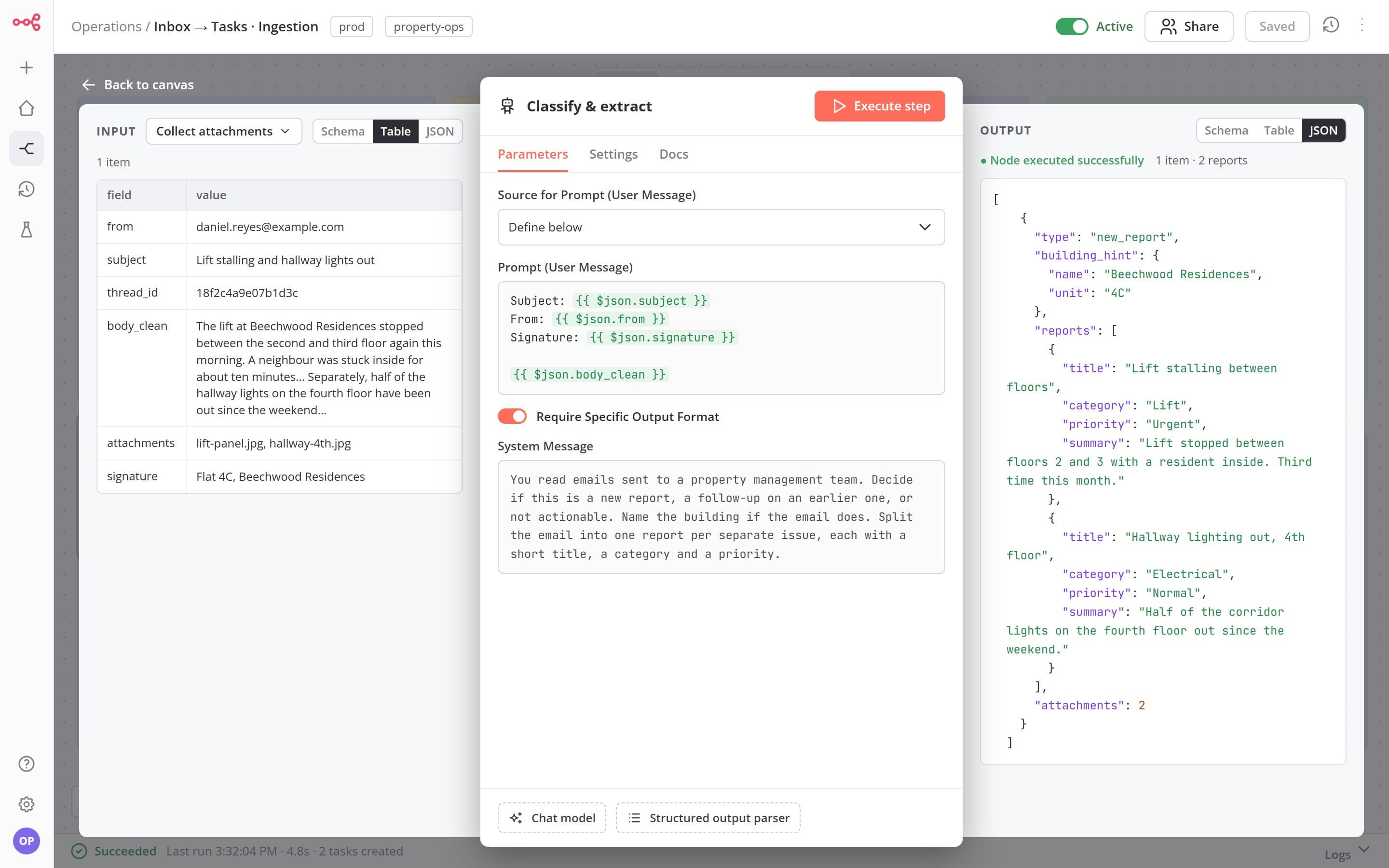Select output JSON view
The width and height of the screenshot is (1389, 868).
1323,130
